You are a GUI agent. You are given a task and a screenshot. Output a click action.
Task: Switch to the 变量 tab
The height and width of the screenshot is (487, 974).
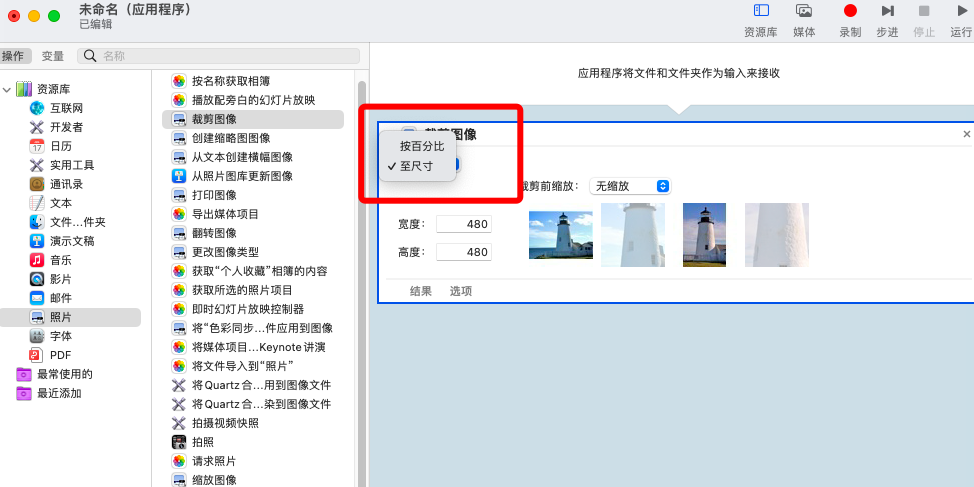tap(53, 56)
